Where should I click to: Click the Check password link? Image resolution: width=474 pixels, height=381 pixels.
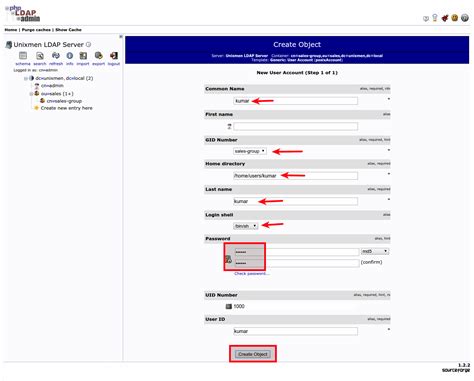(x=252, y=274)
